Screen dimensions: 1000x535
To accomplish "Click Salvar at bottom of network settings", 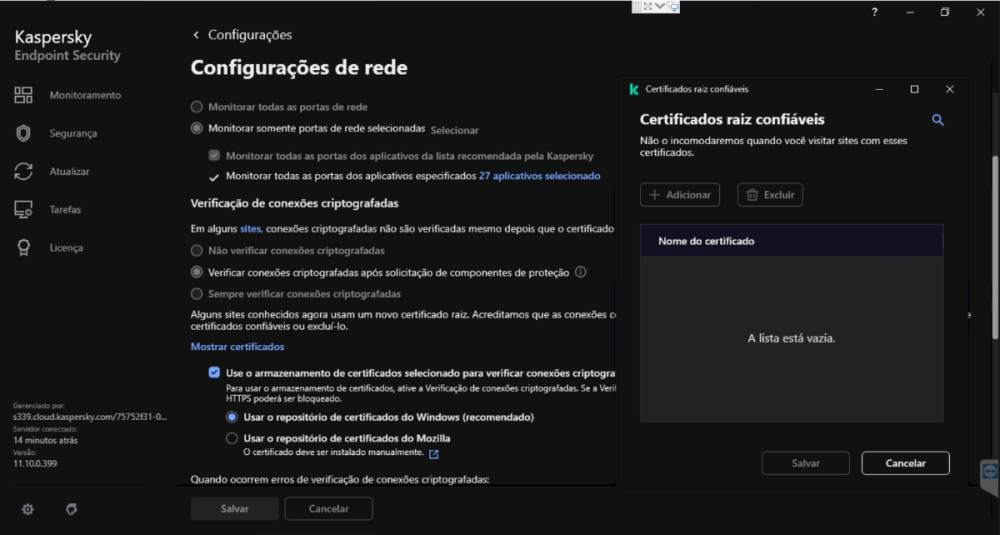I will click(235, 509).
